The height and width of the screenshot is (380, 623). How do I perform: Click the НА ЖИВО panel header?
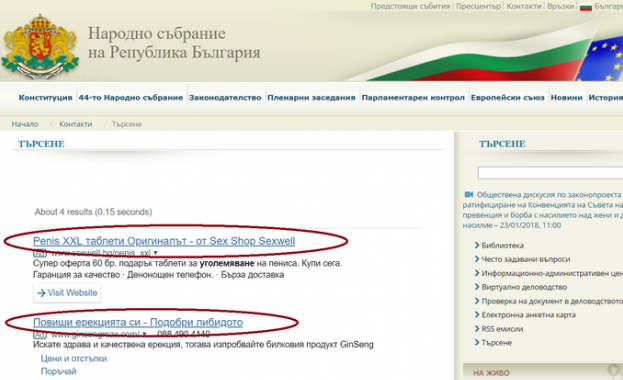pos(543,372)
